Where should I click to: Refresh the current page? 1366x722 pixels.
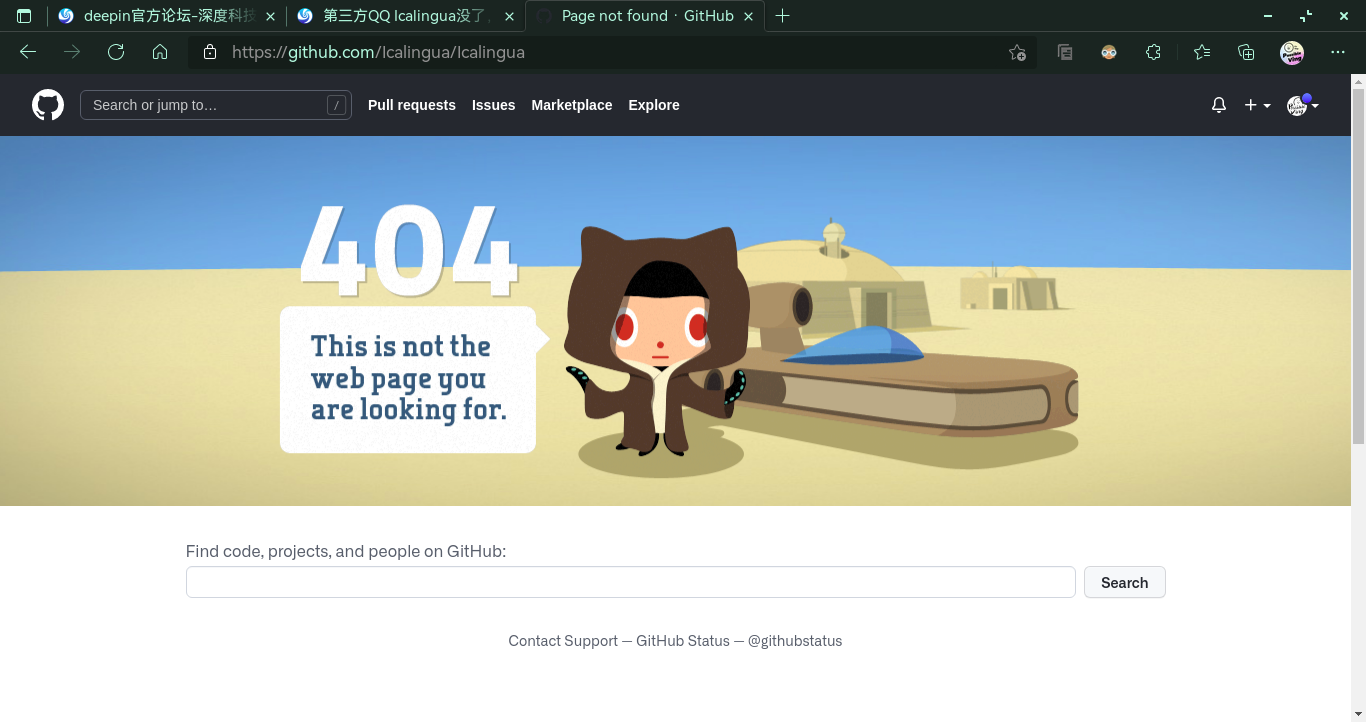(x=116, y=52)
